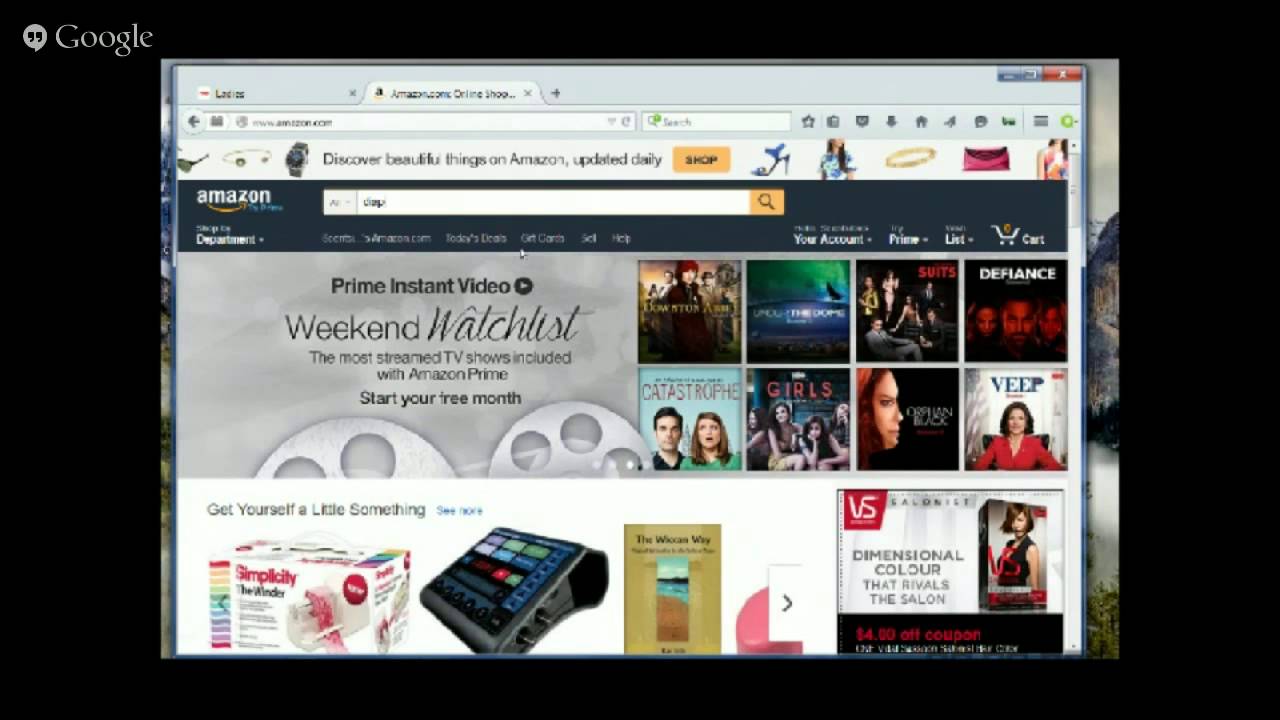The image size is (1280, 720).
Task: Click the send paper-plane icon in toolbar
Action: 950,121
